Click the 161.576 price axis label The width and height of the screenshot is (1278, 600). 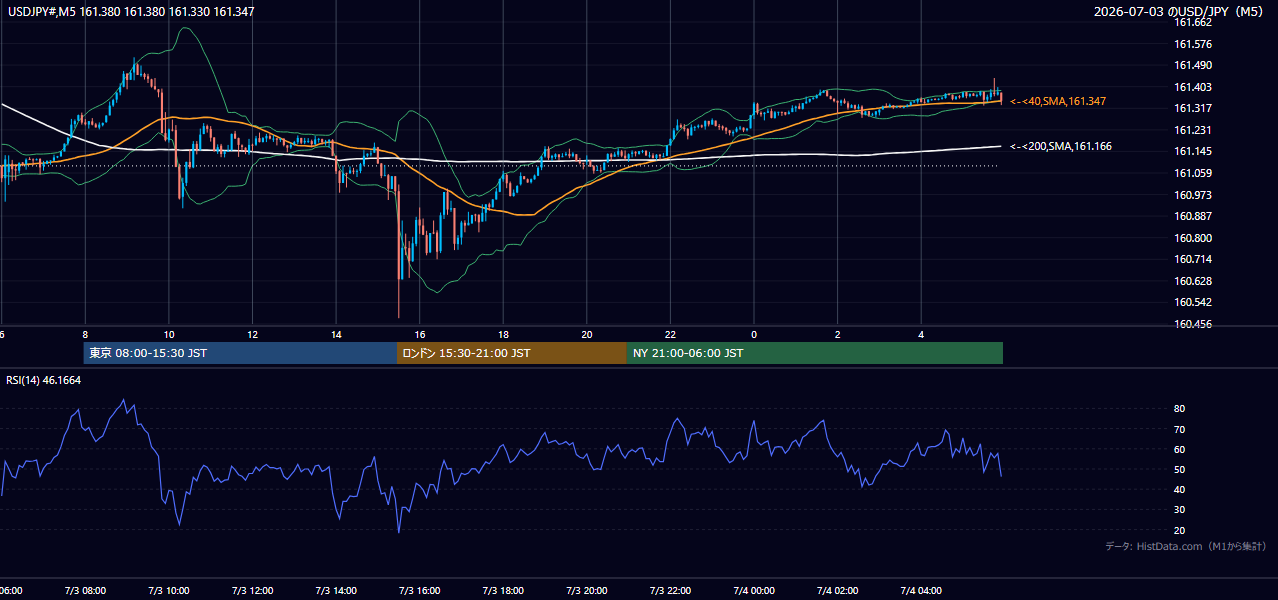[x=1193, y=44]
